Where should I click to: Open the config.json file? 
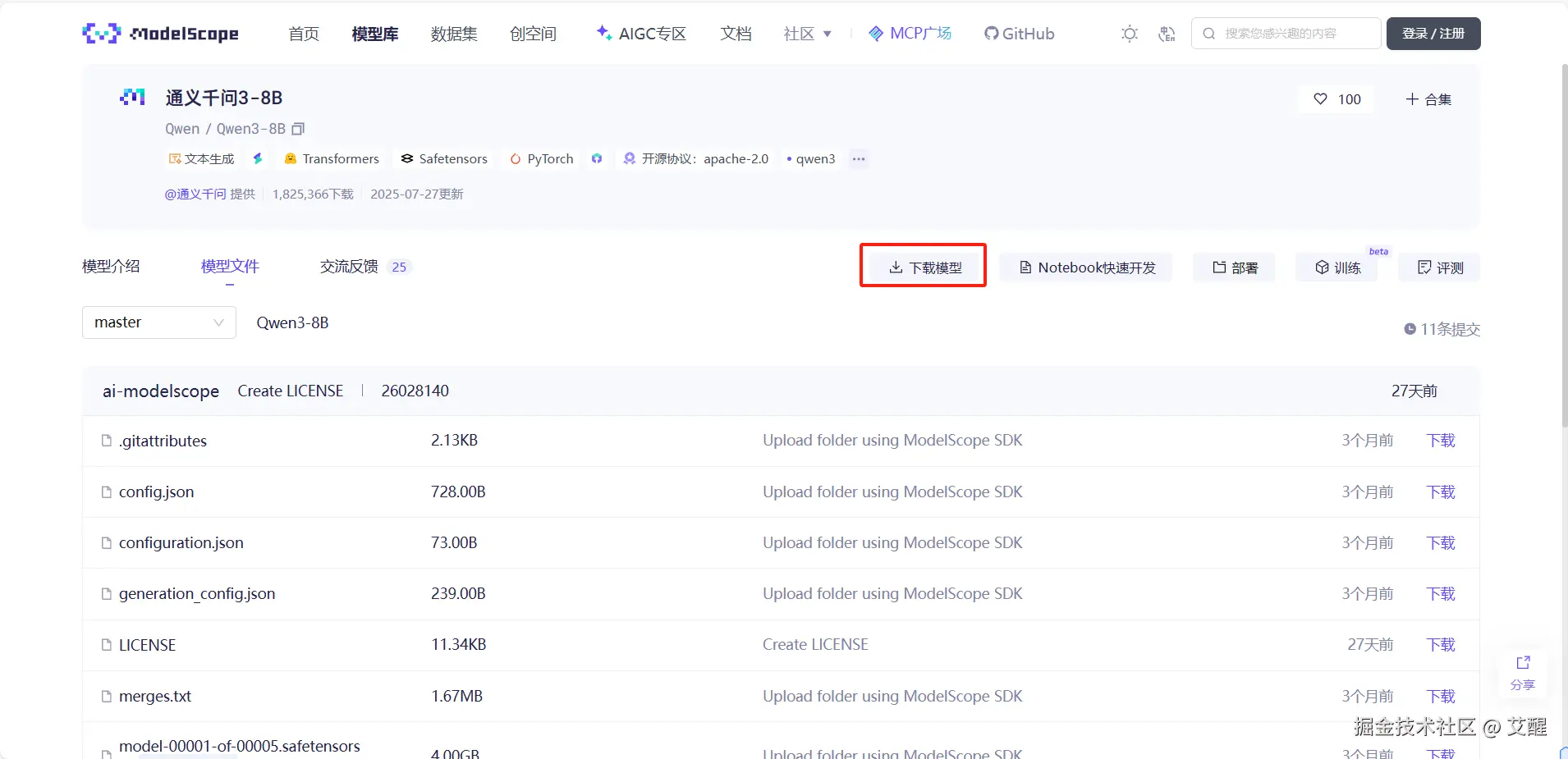tap(157, 492)
